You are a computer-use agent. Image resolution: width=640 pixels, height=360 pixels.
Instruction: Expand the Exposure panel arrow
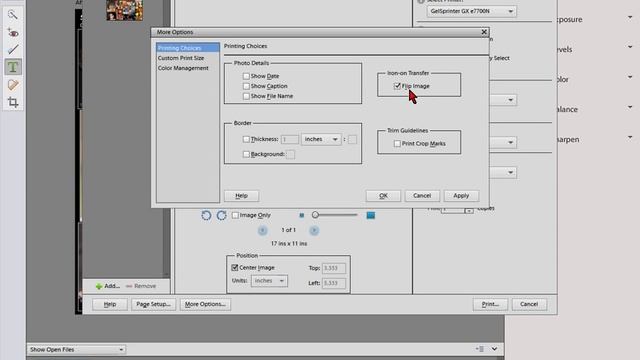click(630, 18)
